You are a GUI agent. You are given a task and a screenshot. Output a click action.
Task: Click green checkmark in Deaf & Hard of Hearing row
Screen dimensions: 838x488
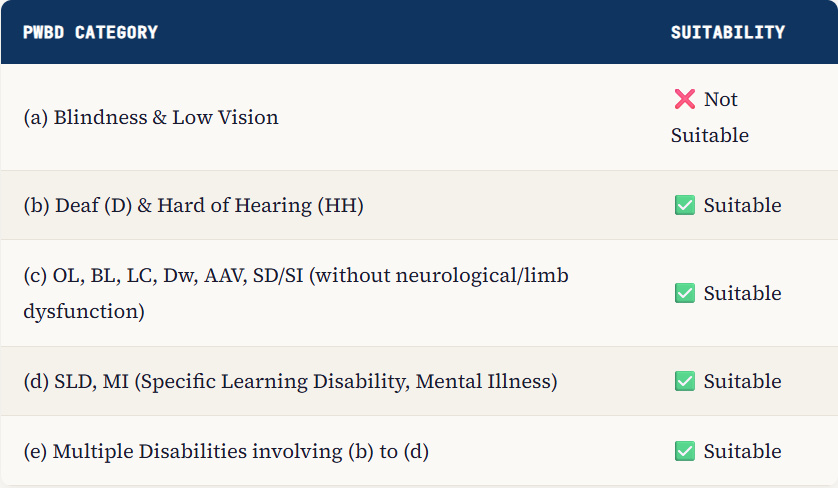coord(685,205)
